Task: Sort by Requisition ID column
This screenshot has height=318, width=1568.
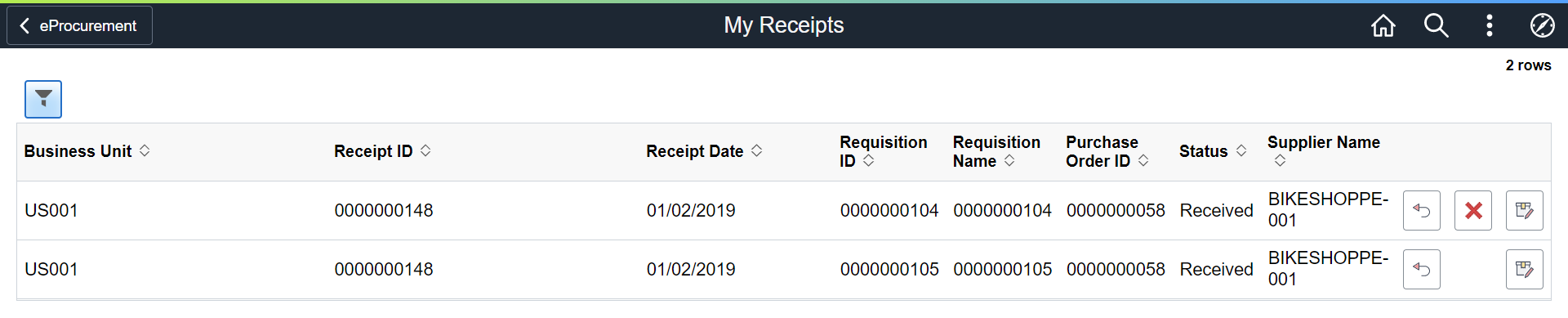Action: (884, 151)
